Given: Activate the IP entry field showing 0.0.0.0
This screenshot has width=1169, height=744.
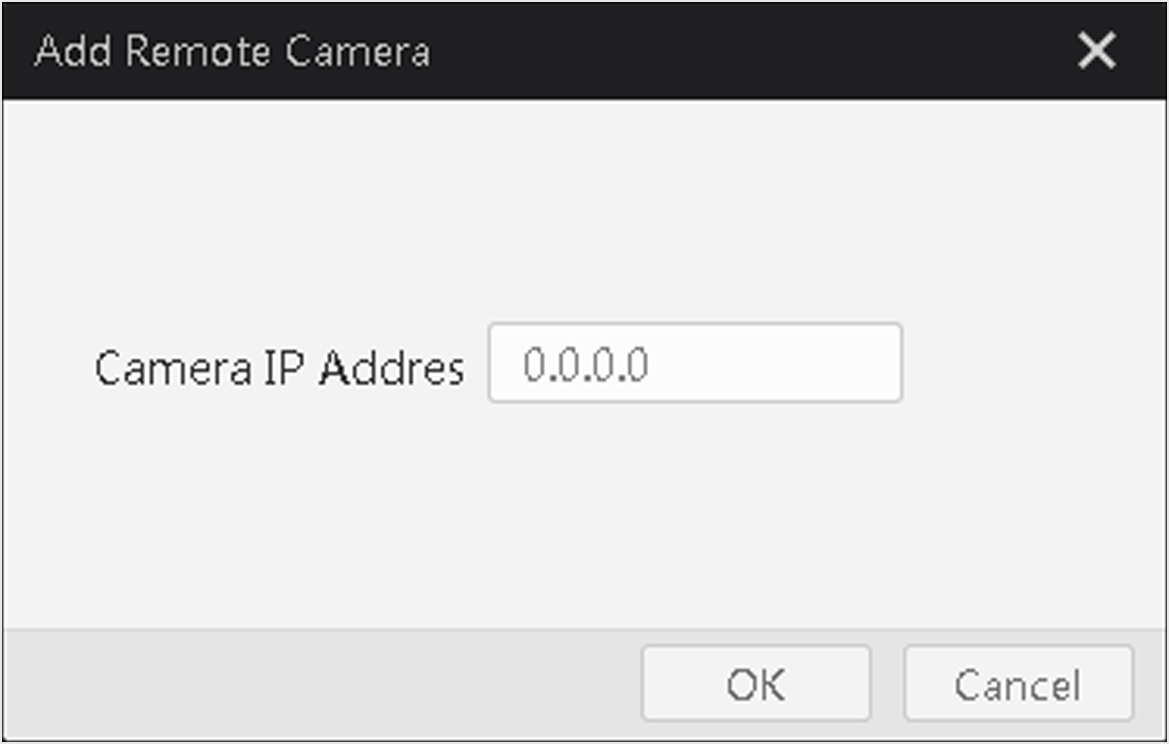Looking at the screenshot, I should click(695, 364).
